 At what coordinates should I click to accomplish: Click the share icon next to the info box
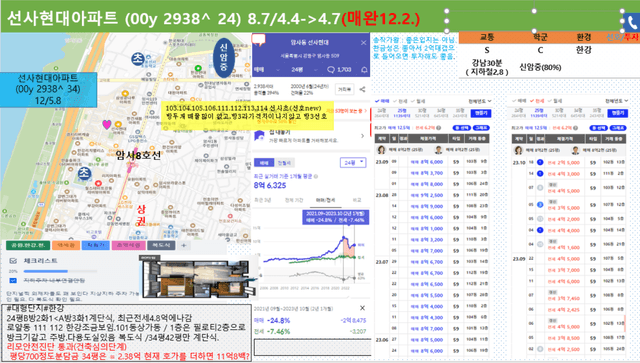(x=362, y=89)
